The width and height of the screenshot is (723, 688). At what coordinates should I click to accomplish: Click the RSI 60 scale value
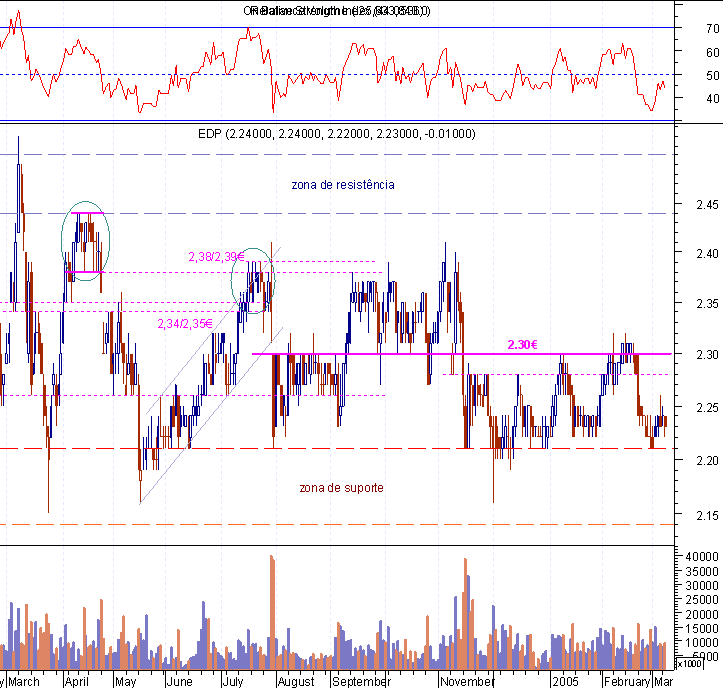coord(712,52)
